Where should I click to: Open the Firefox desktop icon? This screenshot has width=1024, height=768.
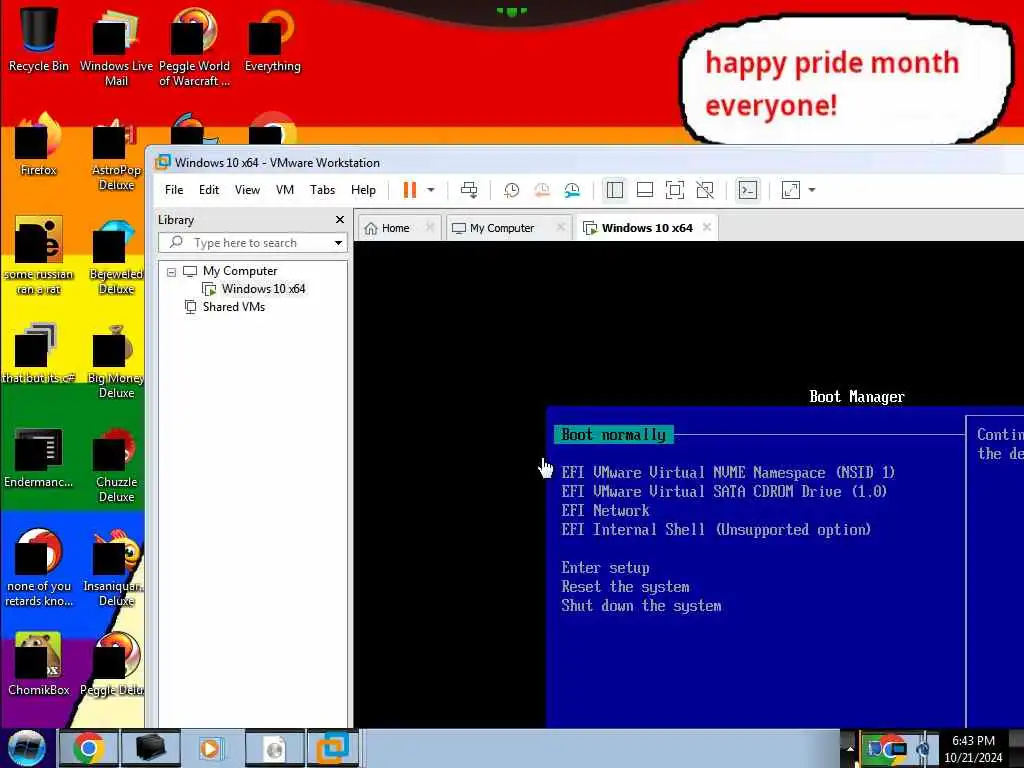(x=39, y=145)
